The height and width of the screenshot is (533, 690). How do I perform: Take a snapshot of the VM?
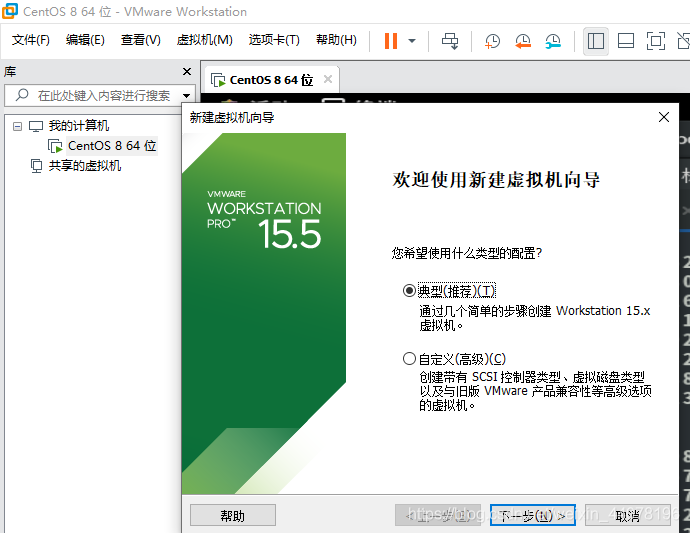coord(492,41)
